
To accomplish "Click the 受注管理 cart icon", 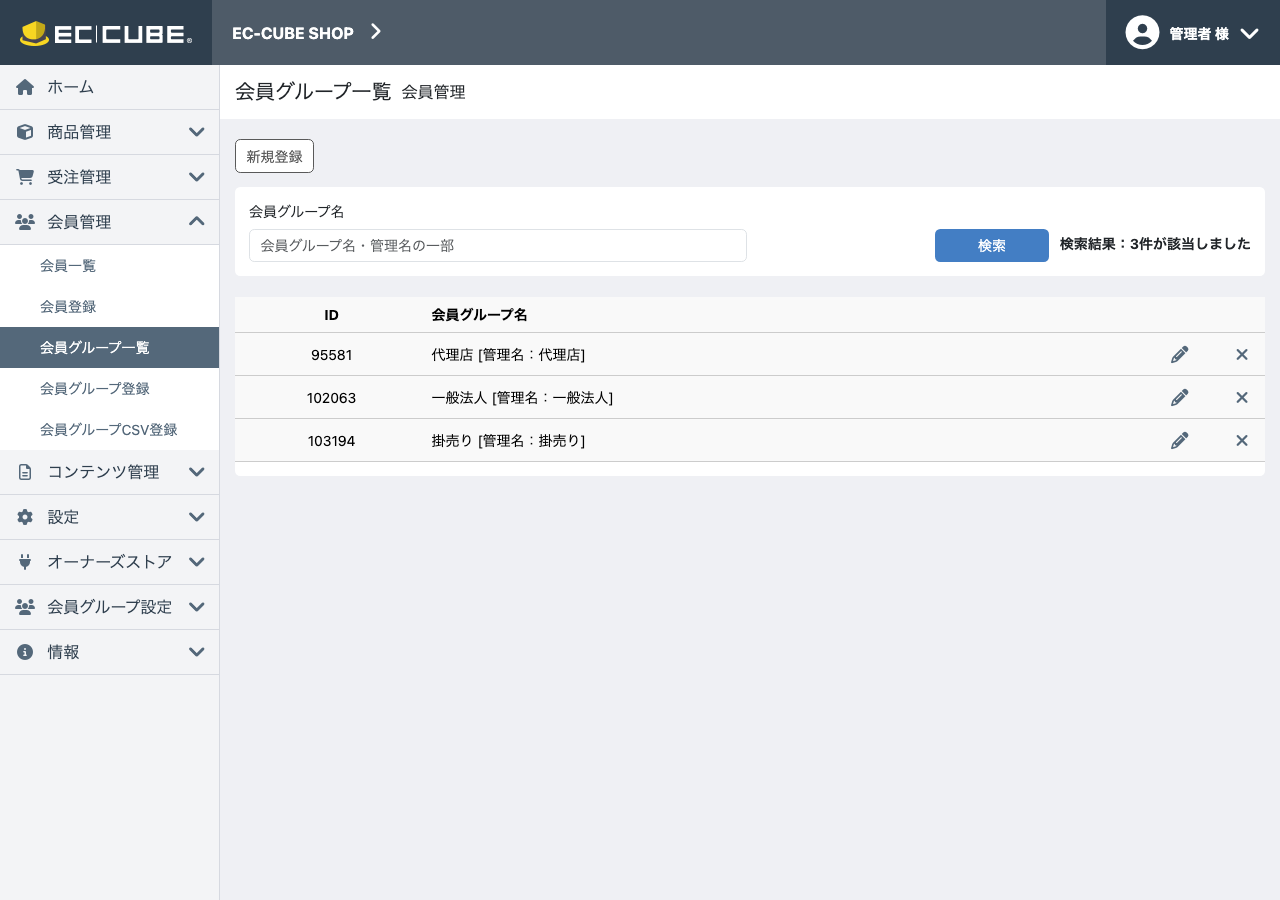I will 25,177.
